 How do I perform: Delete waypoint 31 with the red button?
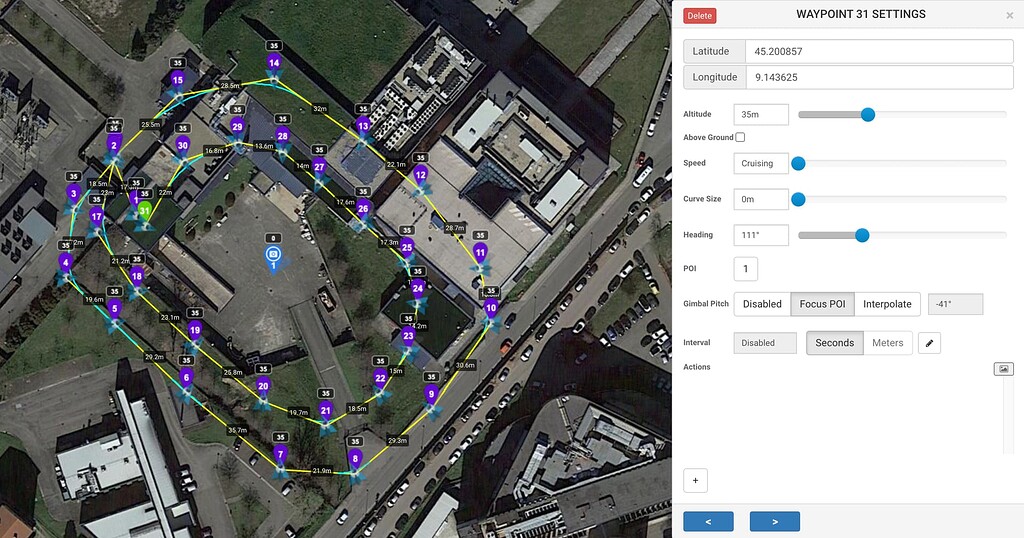(699, 16)
